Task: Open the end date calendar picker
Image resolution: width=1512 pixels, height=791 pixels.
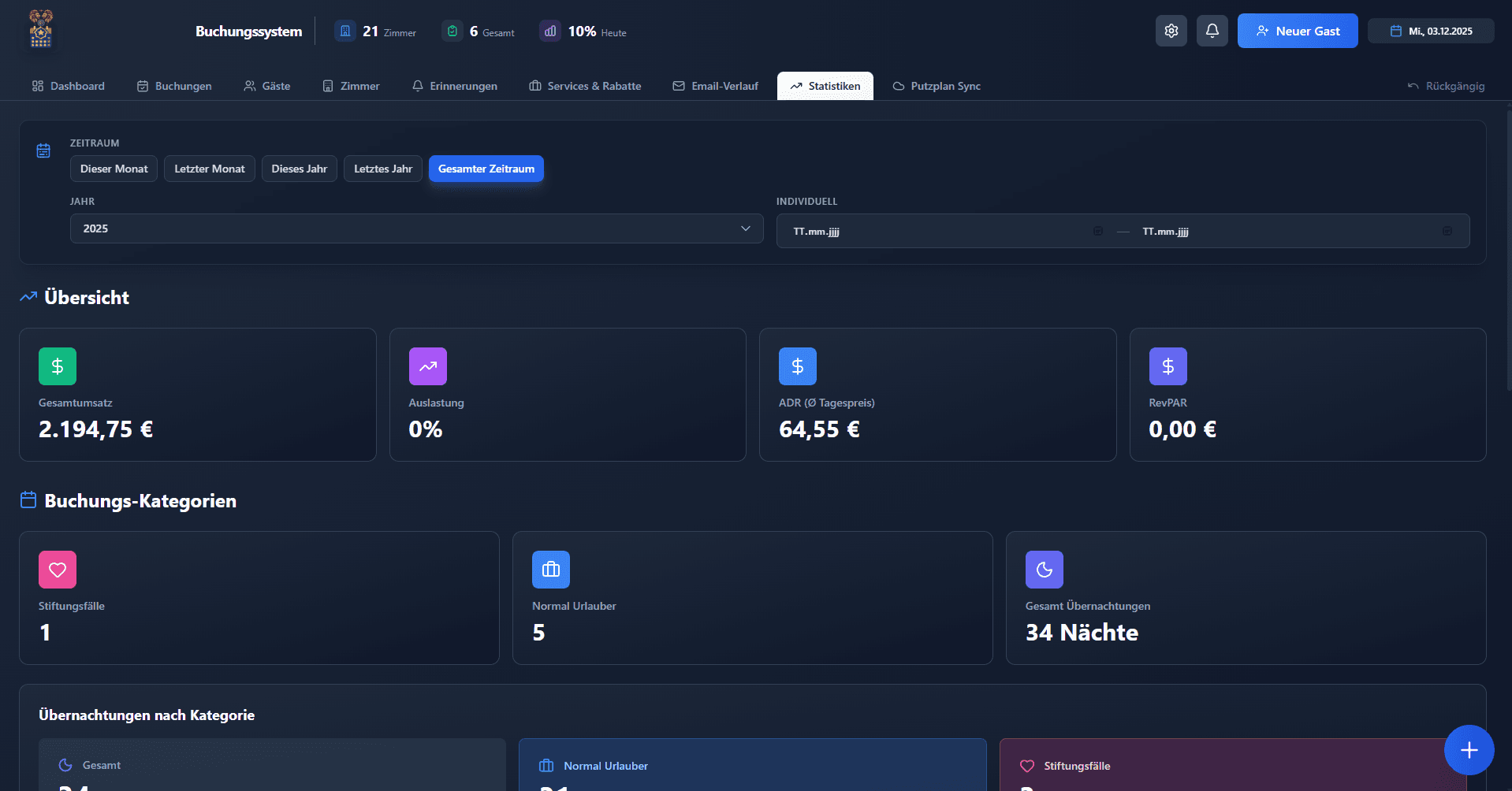Action: [1447, 231]
